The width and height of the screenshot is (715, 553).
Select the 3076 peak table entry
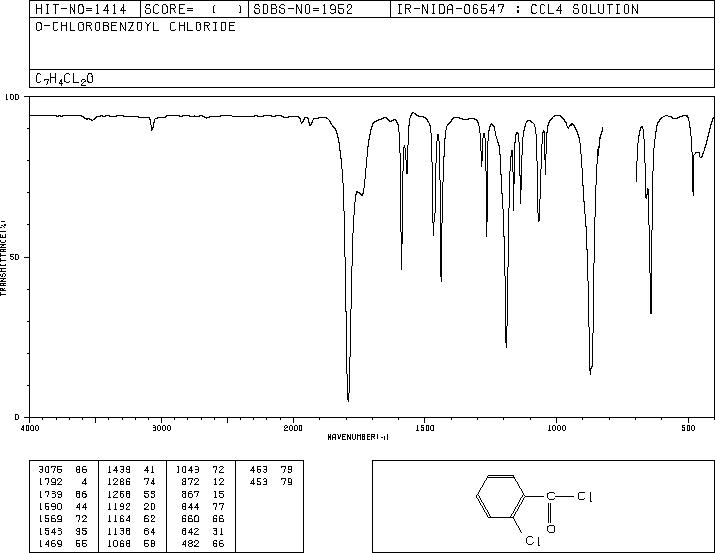pos(50,470)
